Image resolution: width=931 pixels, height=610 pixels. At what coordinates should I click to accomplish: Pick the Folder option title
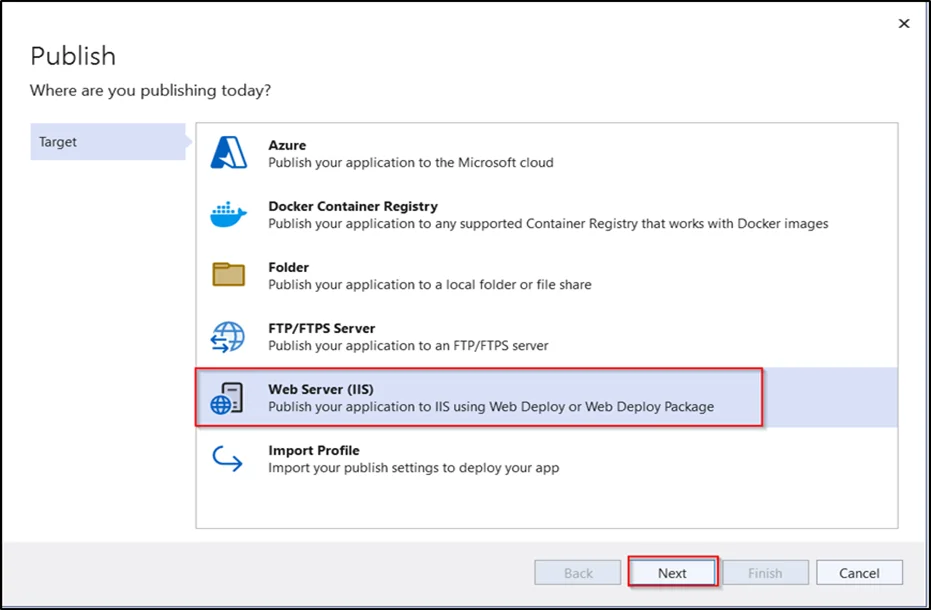(x=288, y=267)
